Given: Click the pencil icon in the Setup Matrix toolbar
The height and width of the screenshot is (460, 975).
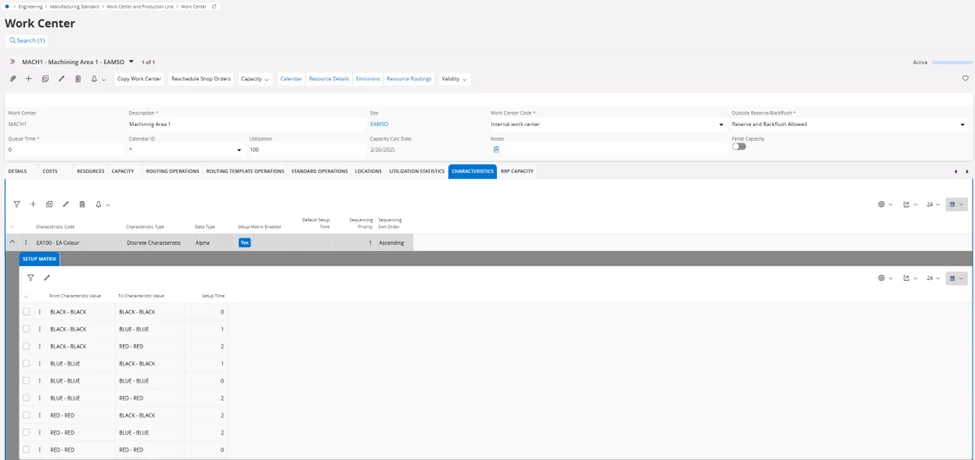Looking at the screenshot, I should [x=47, y=278].
